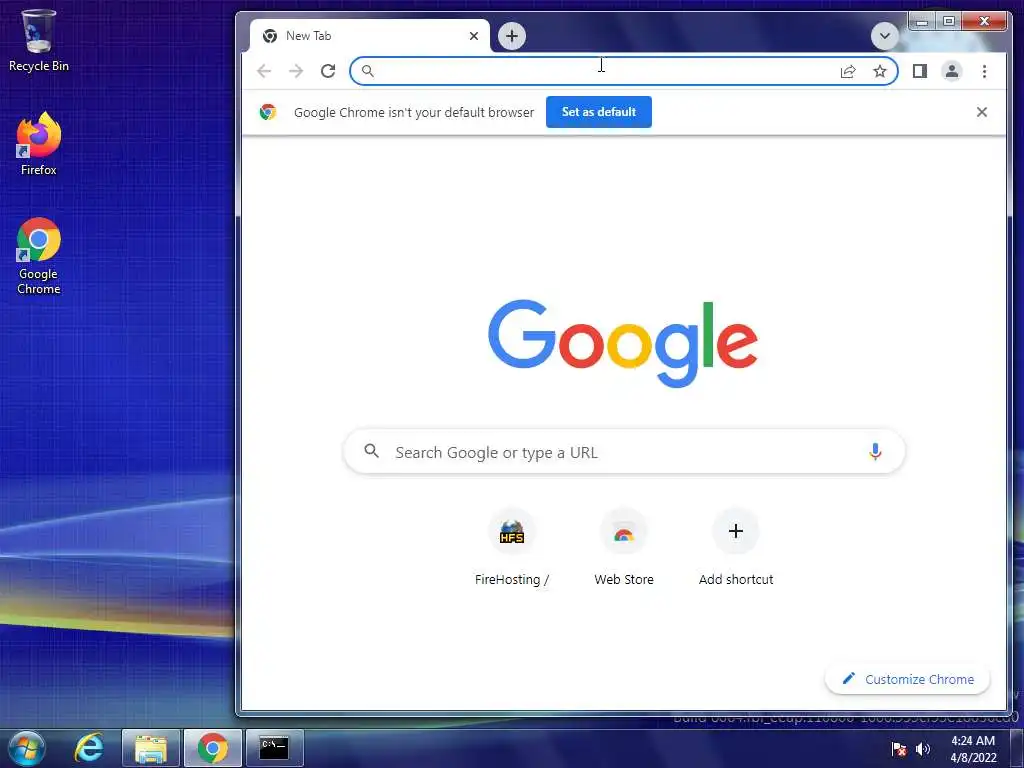This screenshot has height=768, width=1024.
Task: Click the Action Center flag tray icon
Action: point(899,749)
